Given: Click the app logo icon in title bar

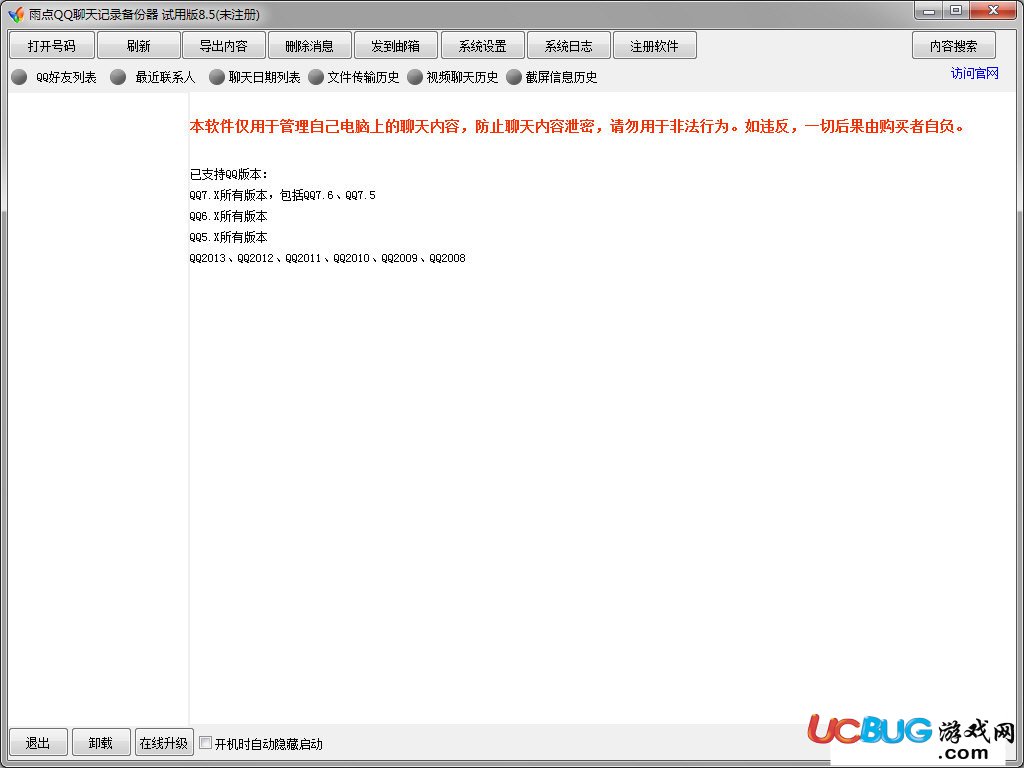Looking at the screenshot, I should 16,14.
